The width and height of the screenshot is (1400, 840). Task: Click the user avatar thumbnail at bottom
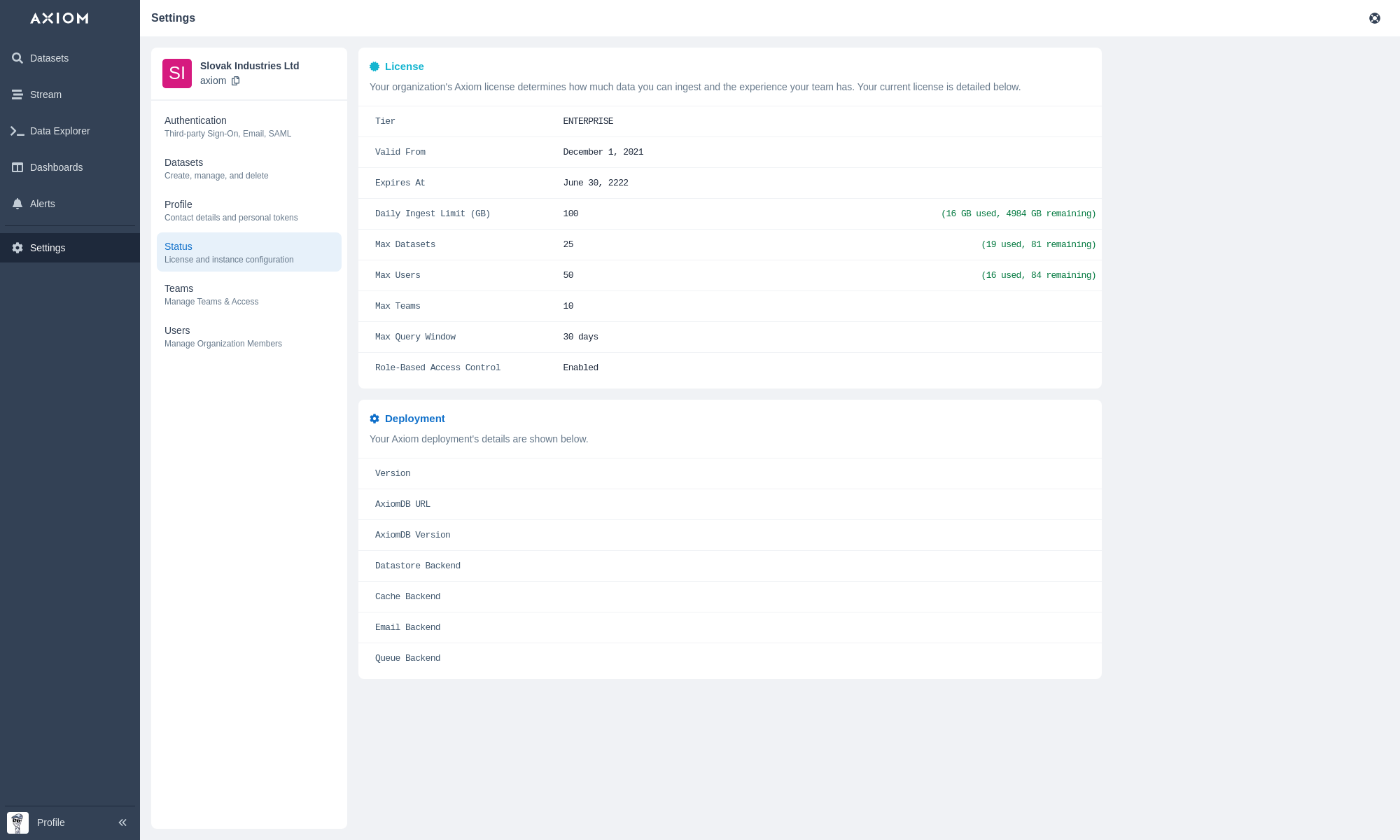coord(17,822)
